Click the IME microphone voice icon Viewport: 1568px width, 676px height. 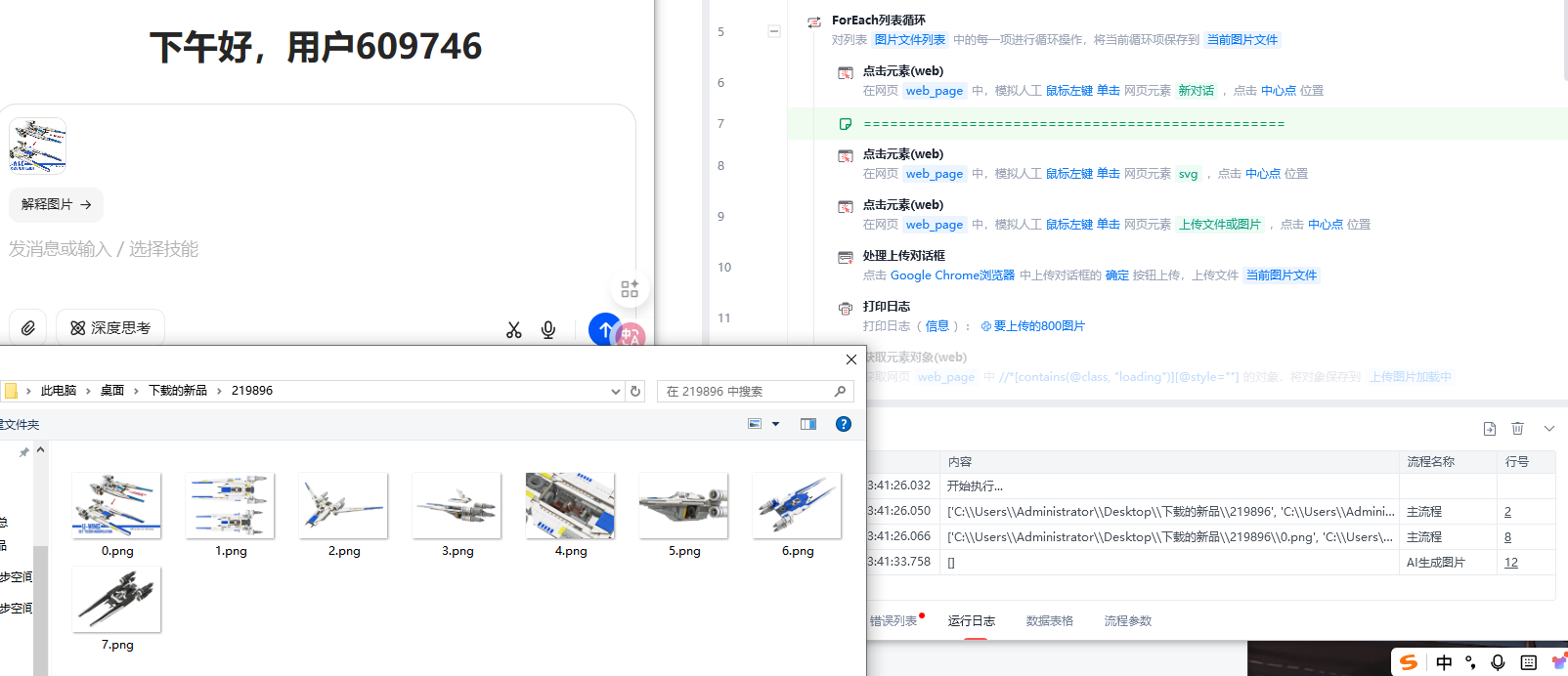pyautogui.click(x=1498, y=662)
